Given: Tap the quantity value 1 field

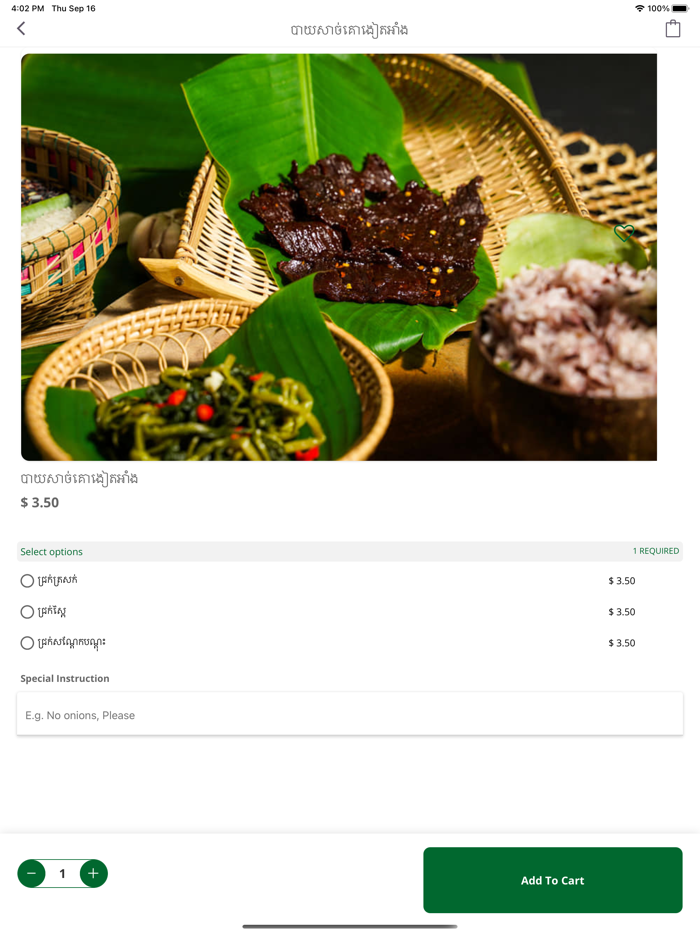Looking at the screenshot, I should (63, 873).
